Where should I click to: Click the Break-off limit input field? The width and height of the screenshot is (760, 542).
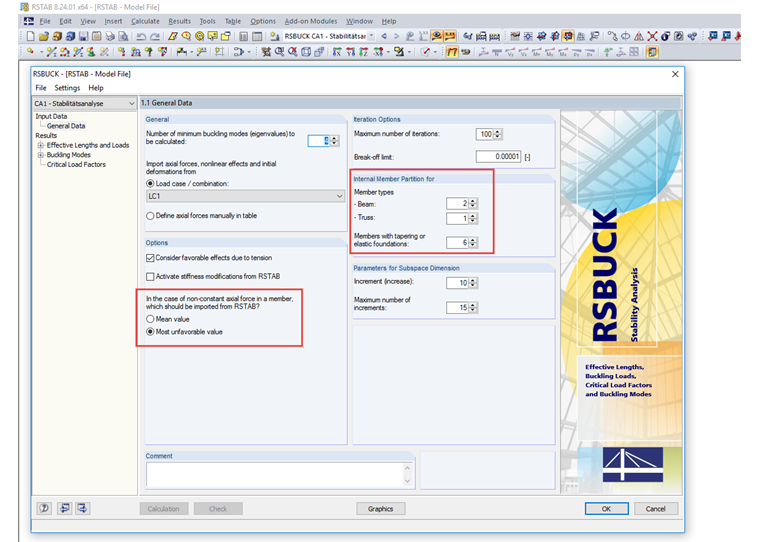pos(498,157)
